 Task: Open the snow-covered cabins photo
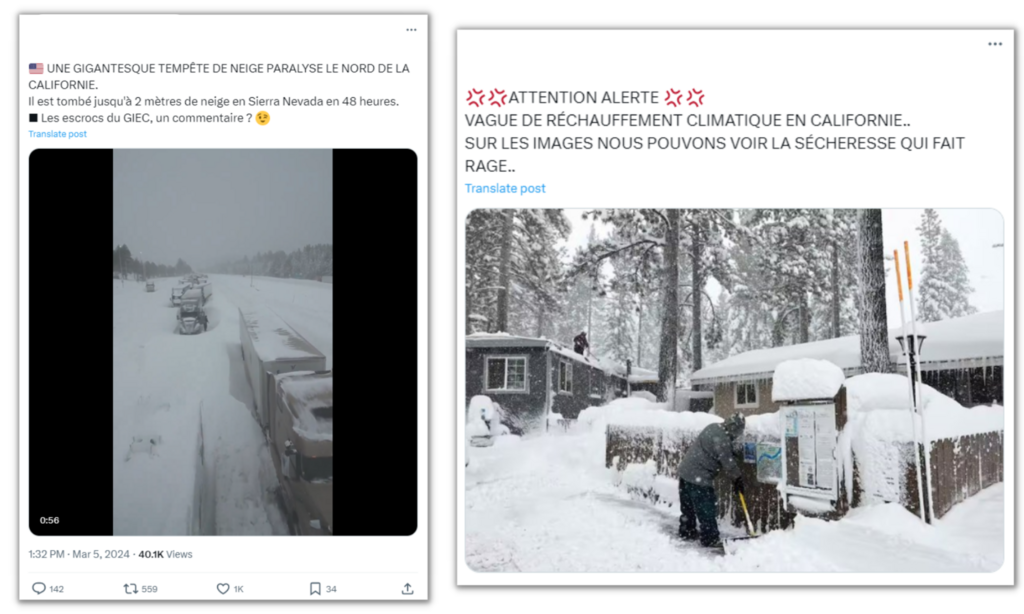(734, 390)
